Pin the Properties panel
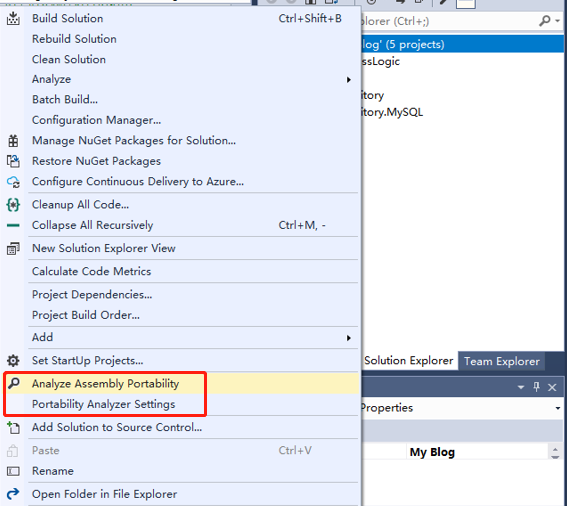This screenshot has height=506, width=567. (537, 387)
